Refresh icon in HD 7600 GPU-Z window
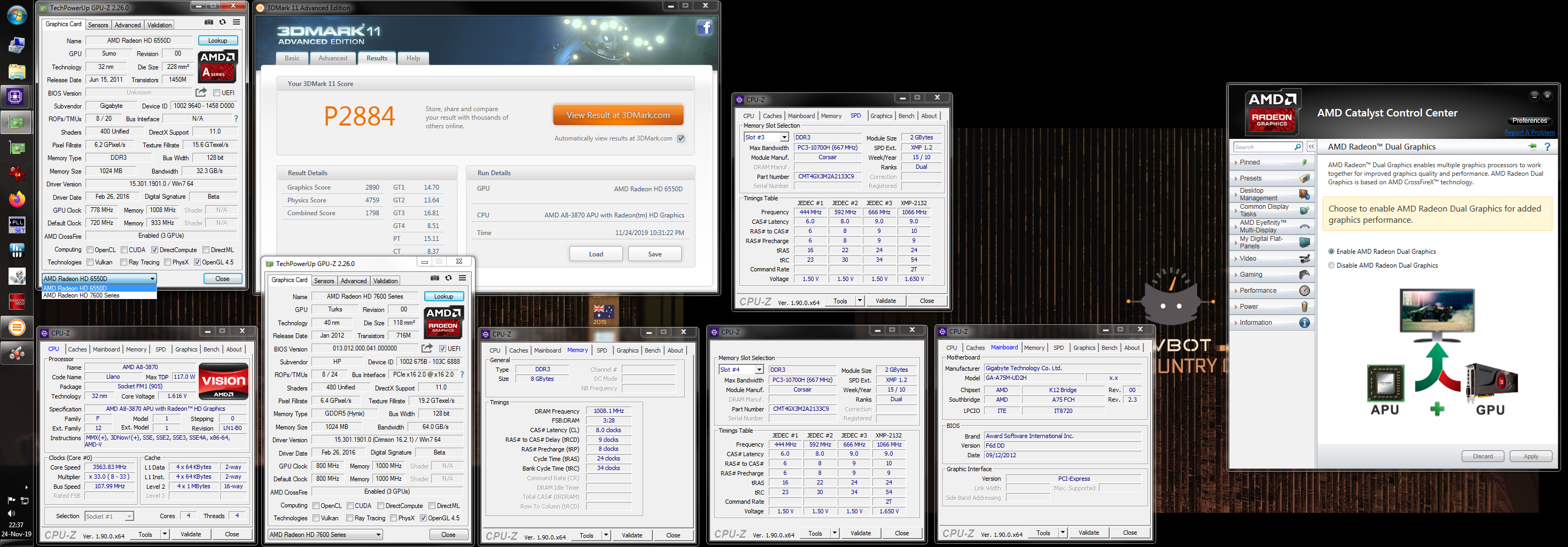This screenshot has width=1568, height=547. pyautogui.click(x=449, y=278)
